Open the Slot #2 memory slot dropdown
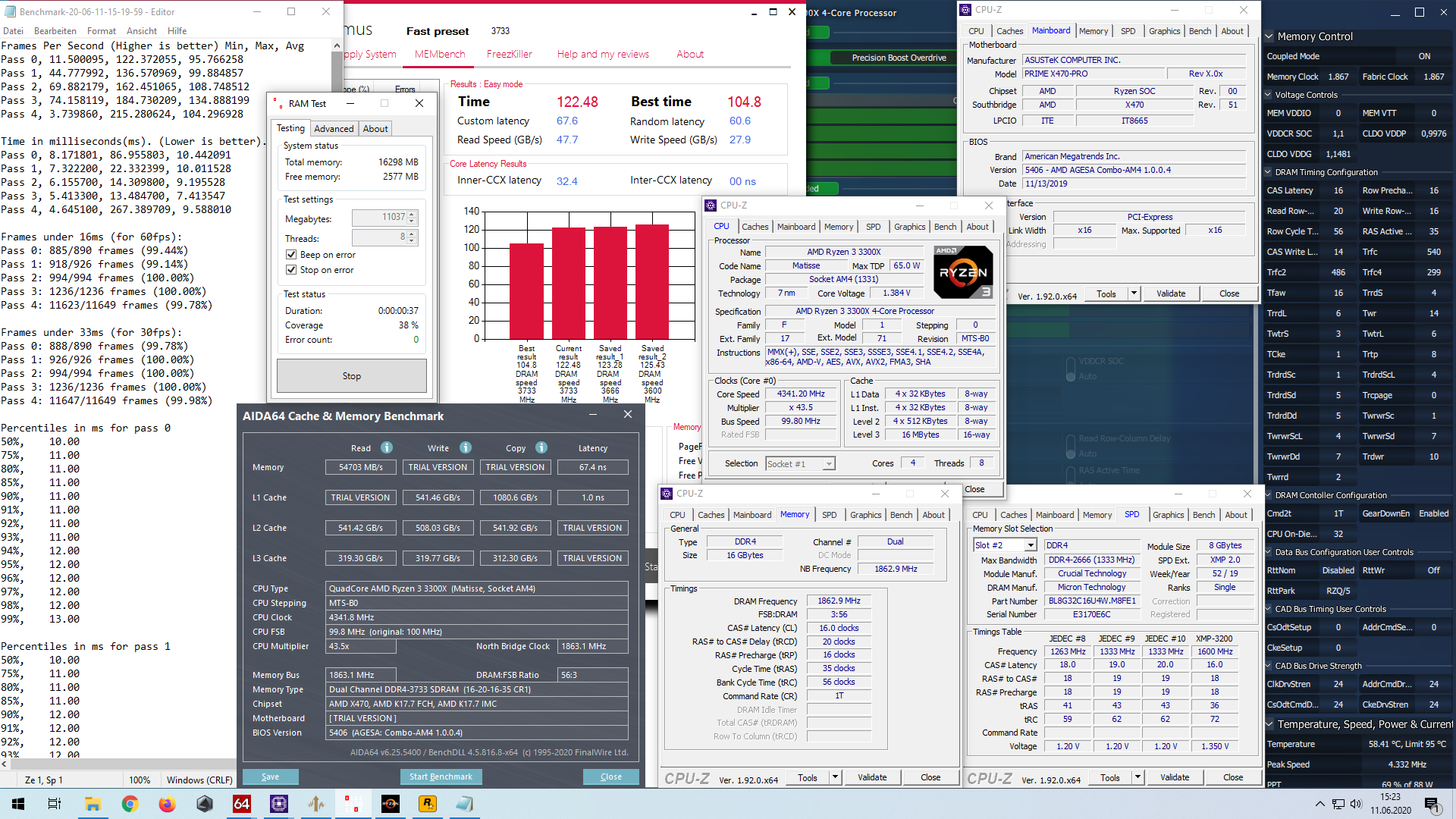Screen dimensions: 1456x819 click(x=1005, y=545)
